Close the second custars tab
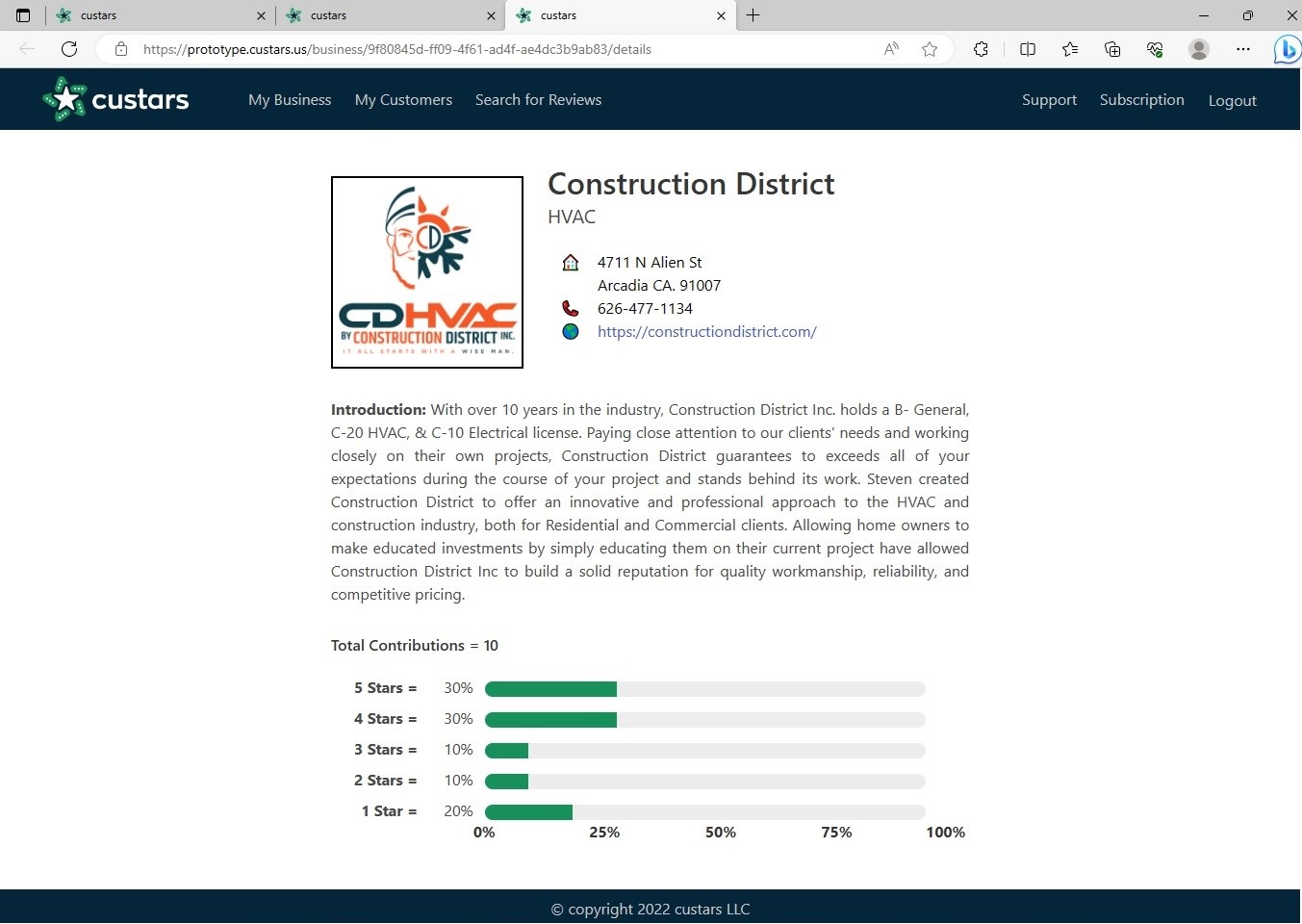The height and width of the screenshot is (924, 1302). tap(491, 15)
